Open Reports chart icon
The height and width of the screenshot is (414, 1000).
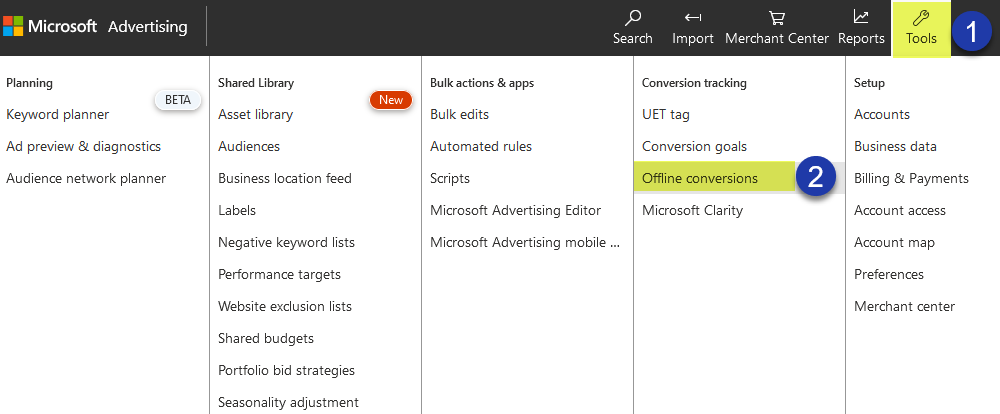click(x=861, y=17)
